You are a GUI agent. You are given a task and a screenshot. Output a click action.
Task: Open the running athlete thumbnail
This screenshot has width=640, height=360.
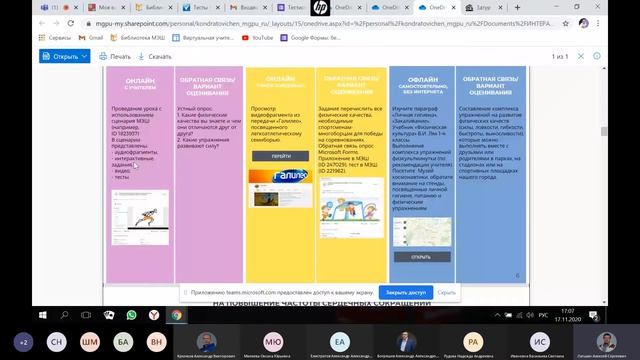coord(140,217)
